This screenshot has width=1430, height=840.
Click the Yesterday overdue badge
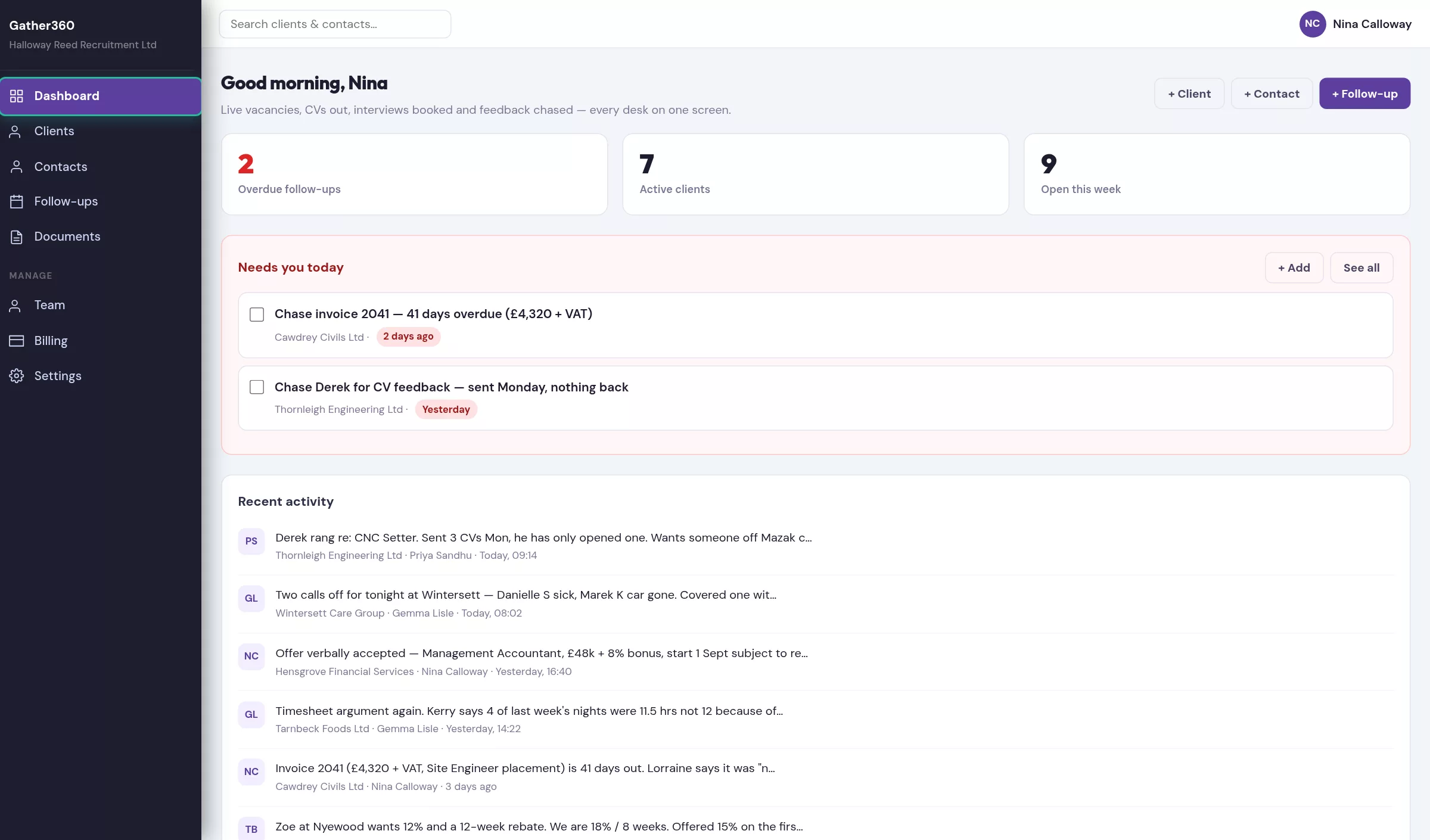pyautogui.click(x=446, y=409)
